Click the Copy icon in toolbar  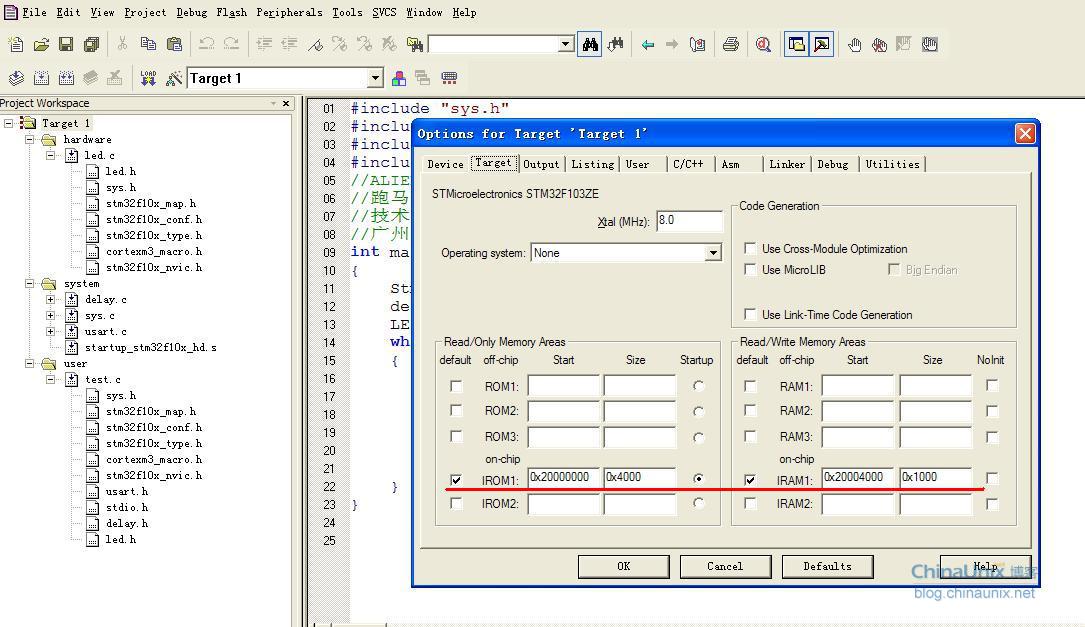(148, 44)
